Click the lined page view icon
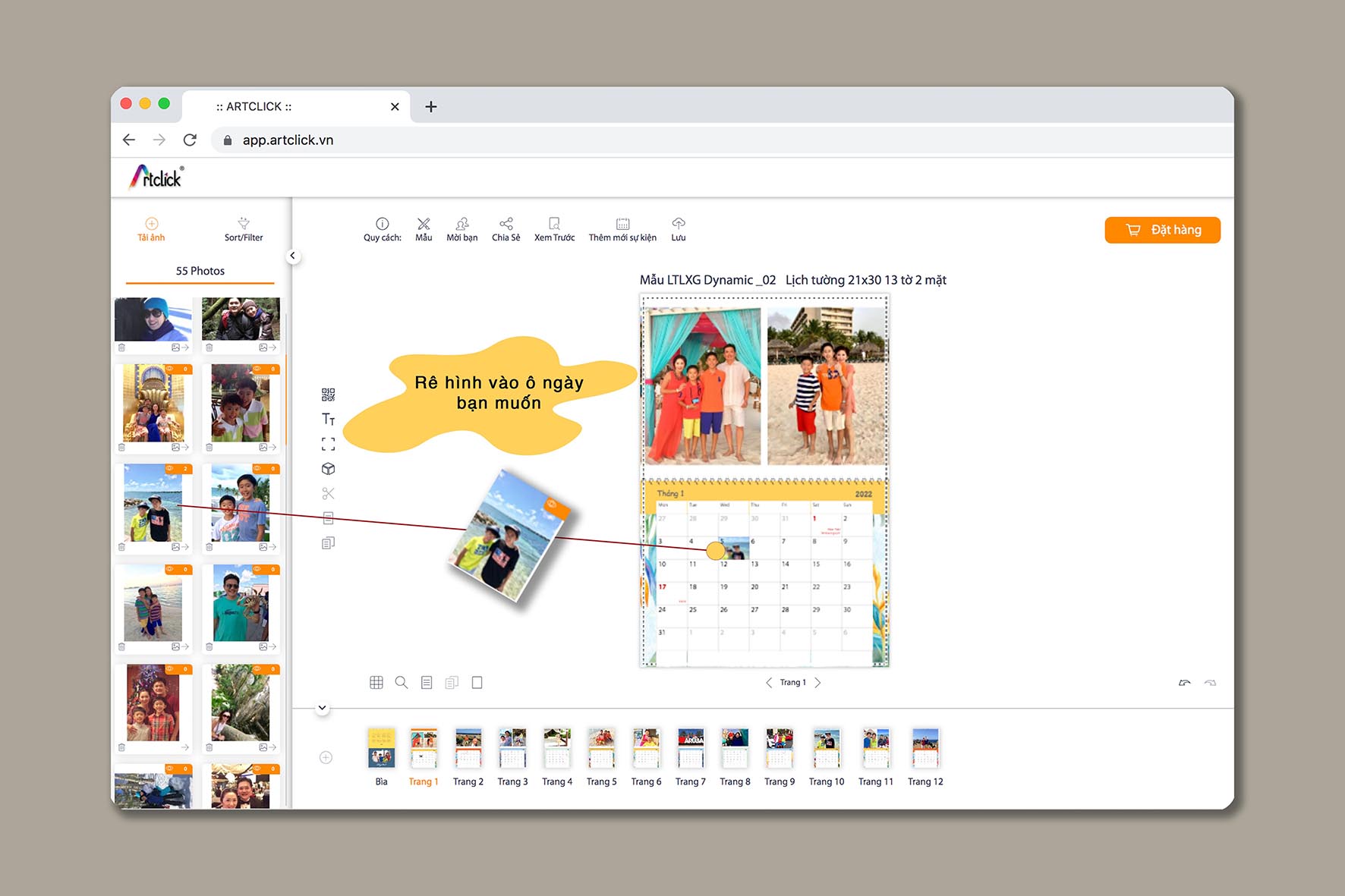The image size is (1345, 896). (x=427, y=682)
